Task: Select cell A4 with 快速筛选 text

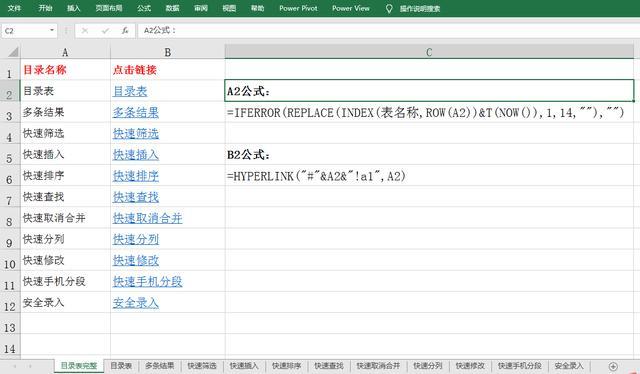Action: pyautogui.click(x=65, y=133)
